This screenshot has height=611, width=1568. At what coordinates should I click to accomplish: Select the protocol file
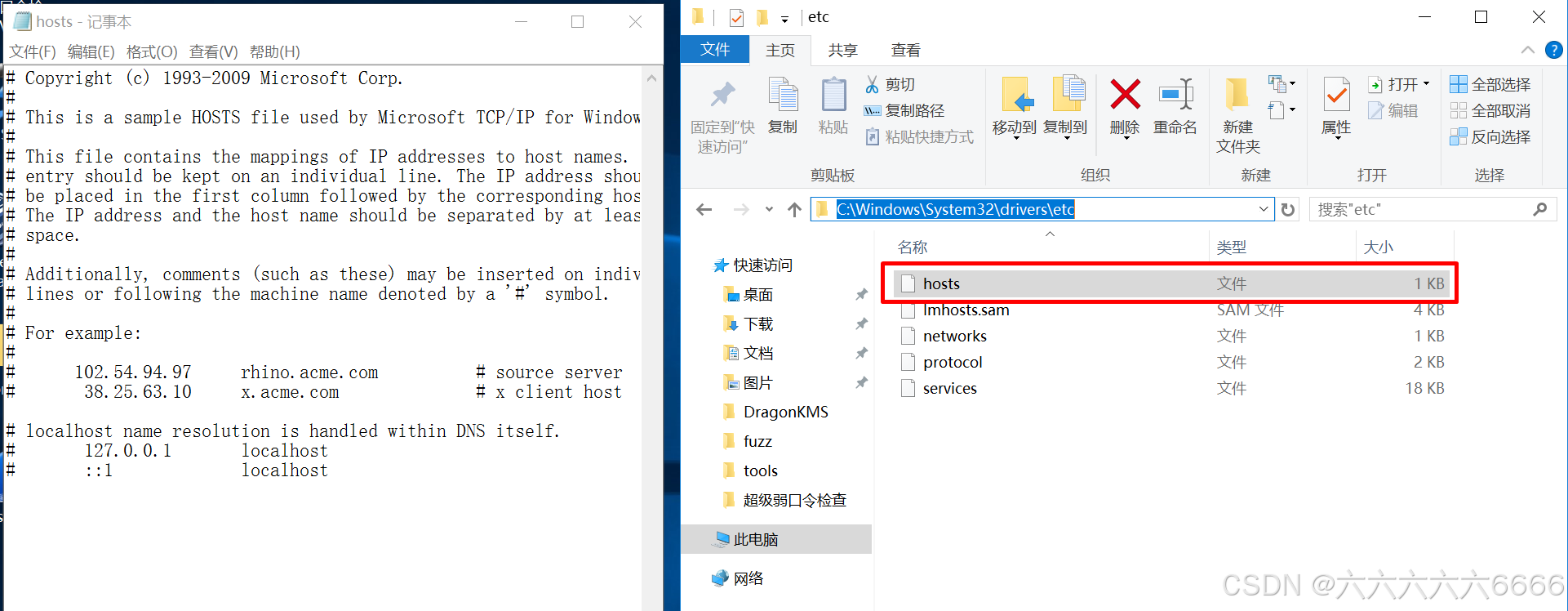pos(1172,362)
